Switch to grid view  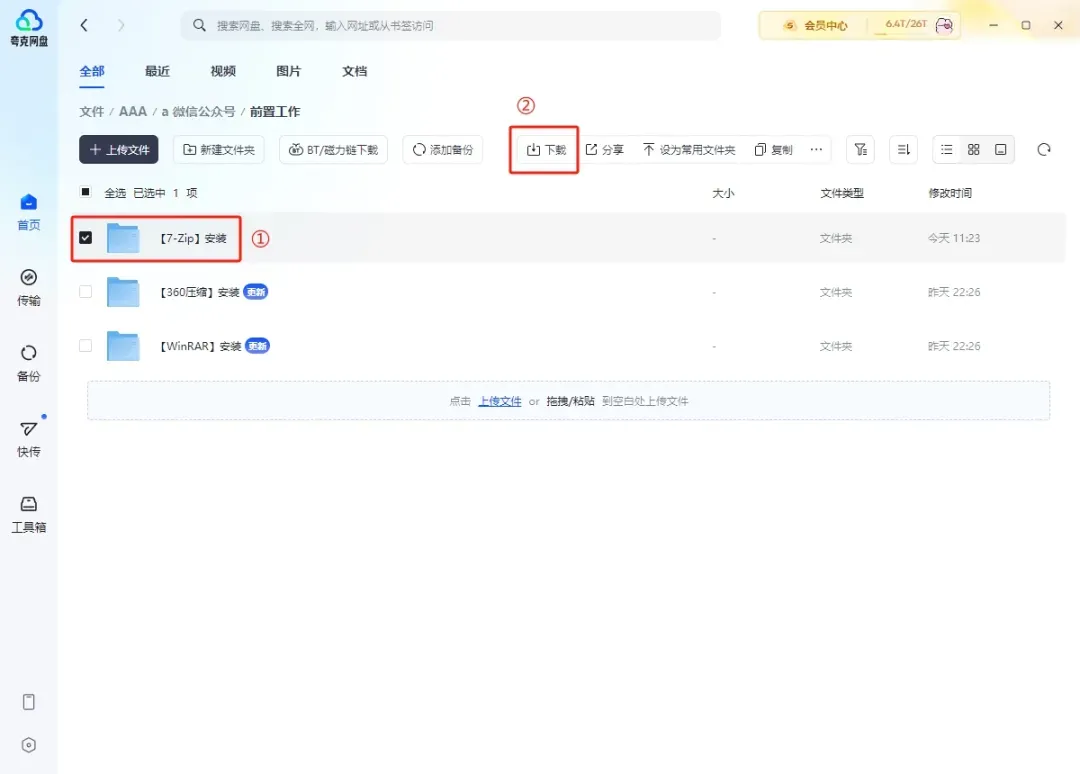point(973,149)
